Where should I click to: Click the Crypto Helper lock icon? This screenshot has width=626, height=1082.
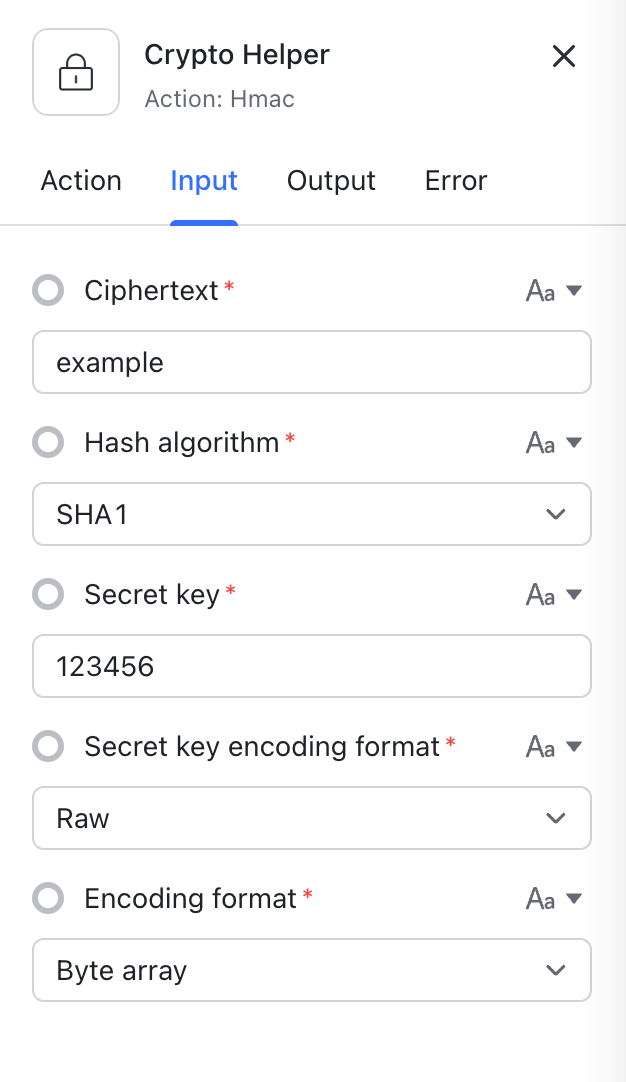pyautogui.click(x=76, y=72)
